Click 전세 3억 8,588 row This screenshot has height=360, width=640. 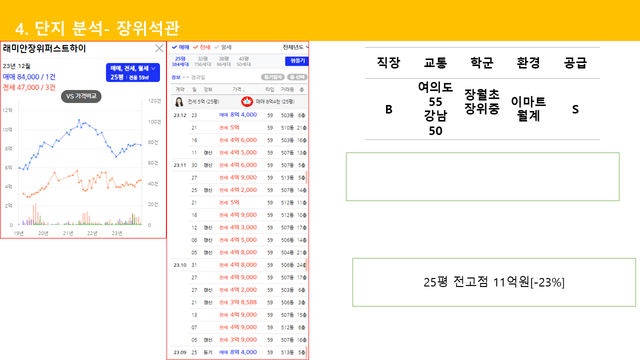tap(239, 302)
